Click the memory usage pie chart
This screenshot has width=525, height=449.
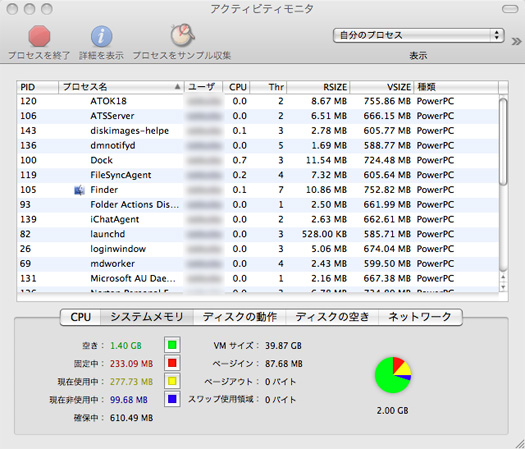click(393, 375)
